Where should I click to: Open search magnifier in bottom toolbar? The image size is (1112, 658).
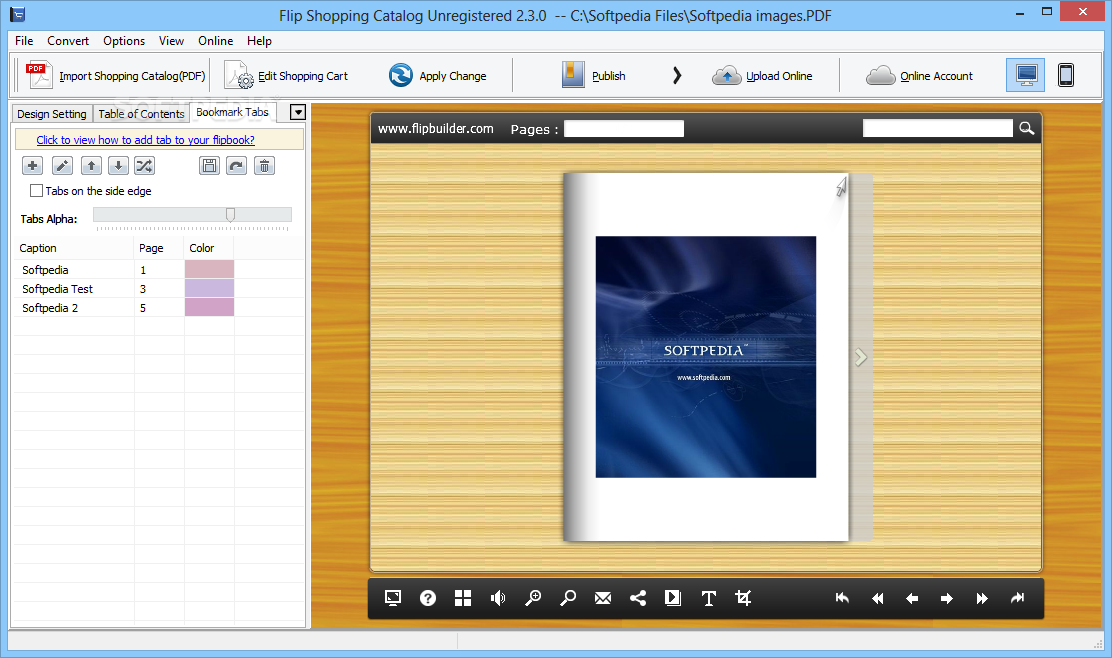[x=568, y=598]
